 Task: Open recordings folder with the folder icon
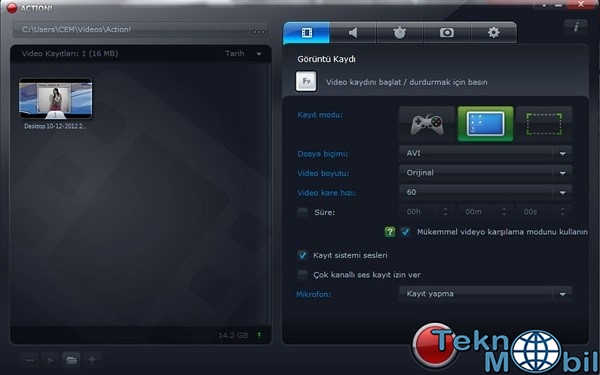tap(72, 360)
